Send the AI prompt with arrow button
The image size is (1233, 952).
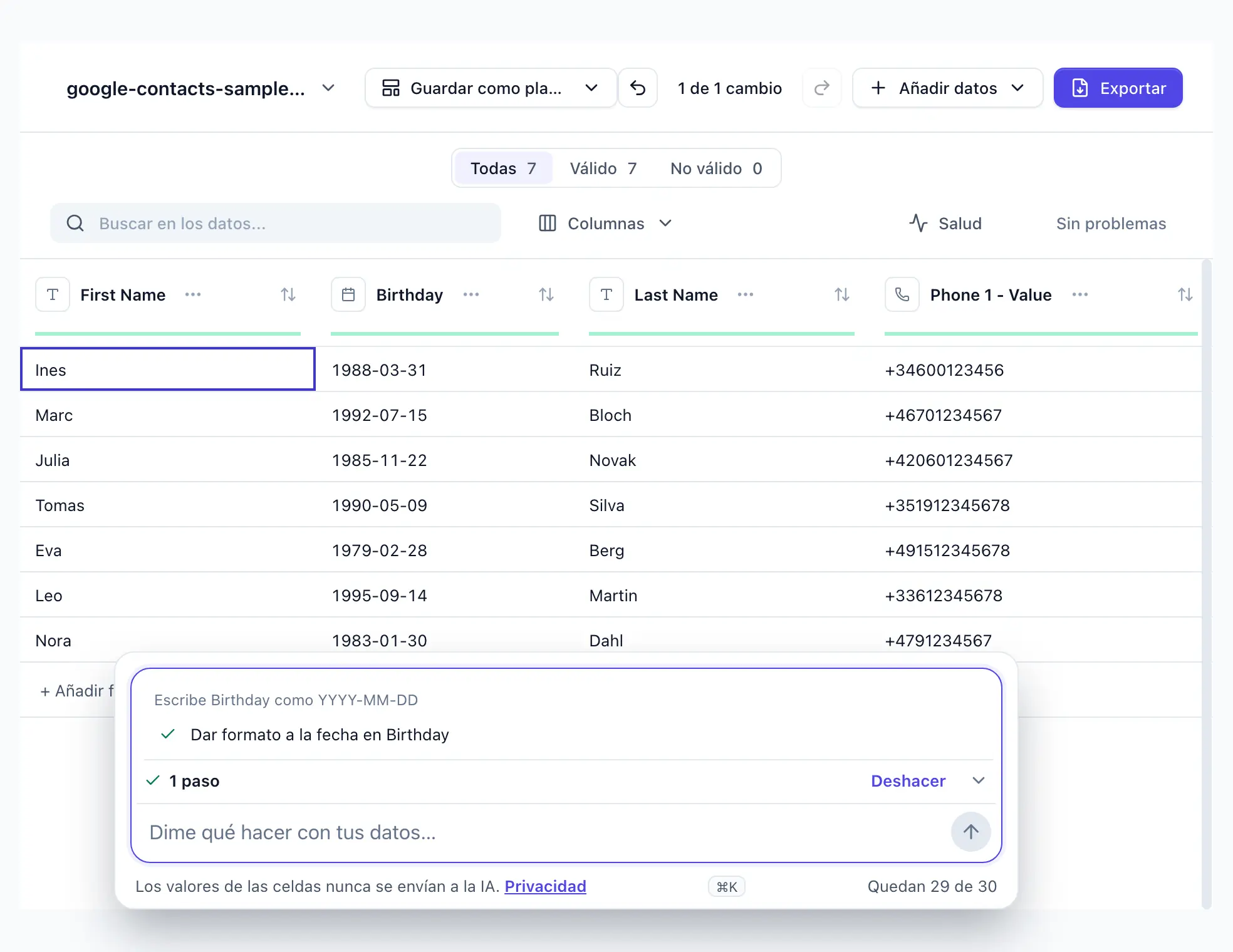point(971,832)
